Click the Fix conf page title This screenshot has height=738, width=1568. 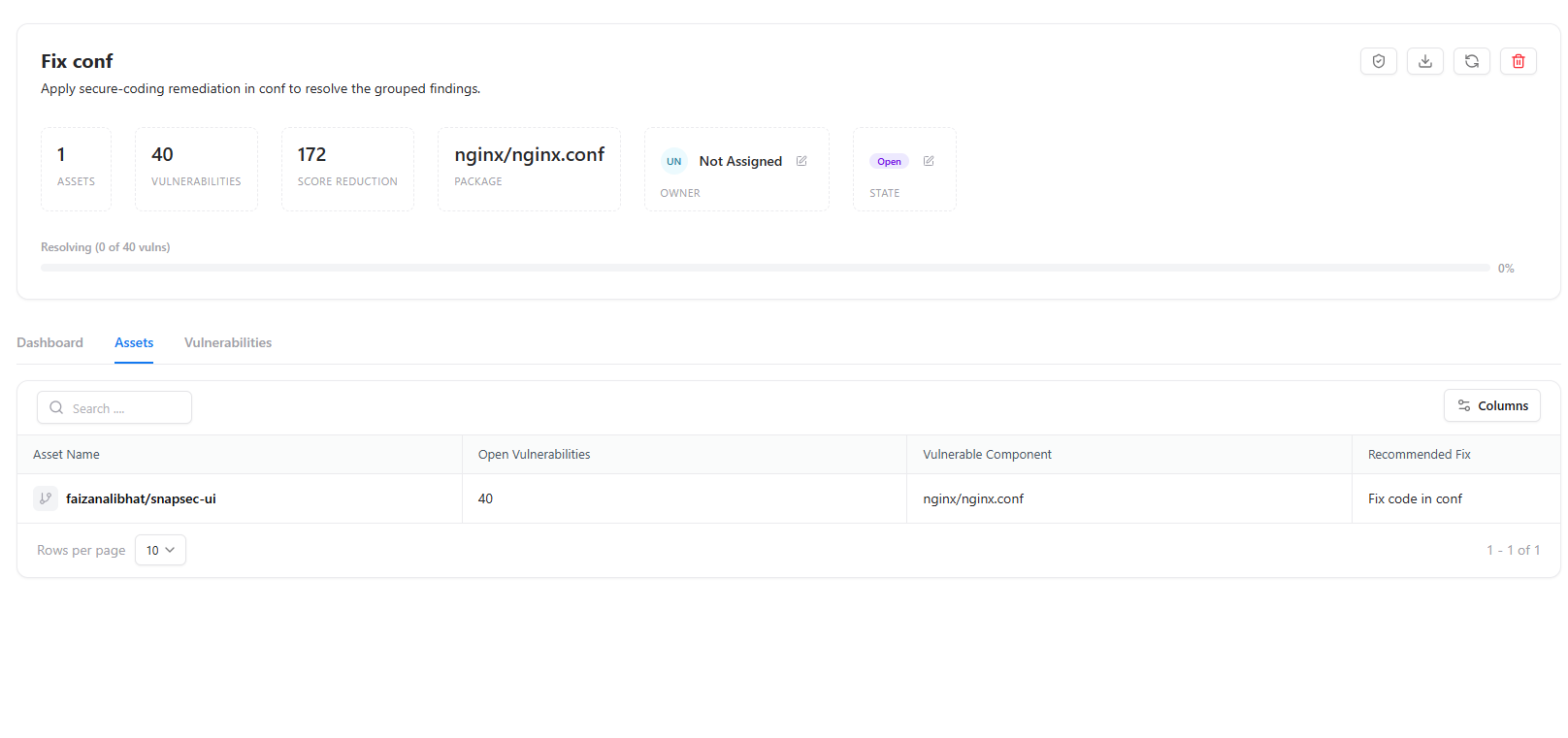tap(77, 61)
